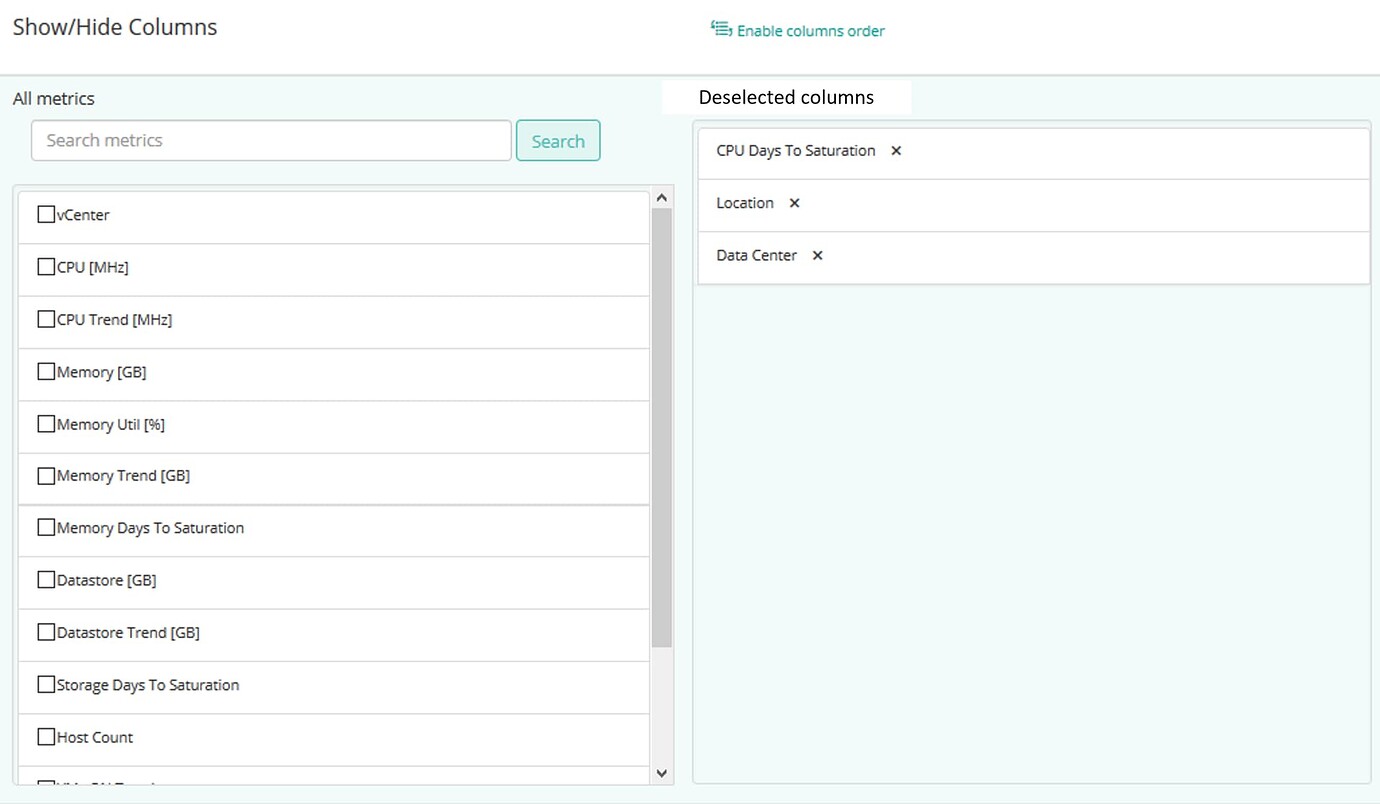Remove Data Center from deselected columns

(x=816, y=255)
